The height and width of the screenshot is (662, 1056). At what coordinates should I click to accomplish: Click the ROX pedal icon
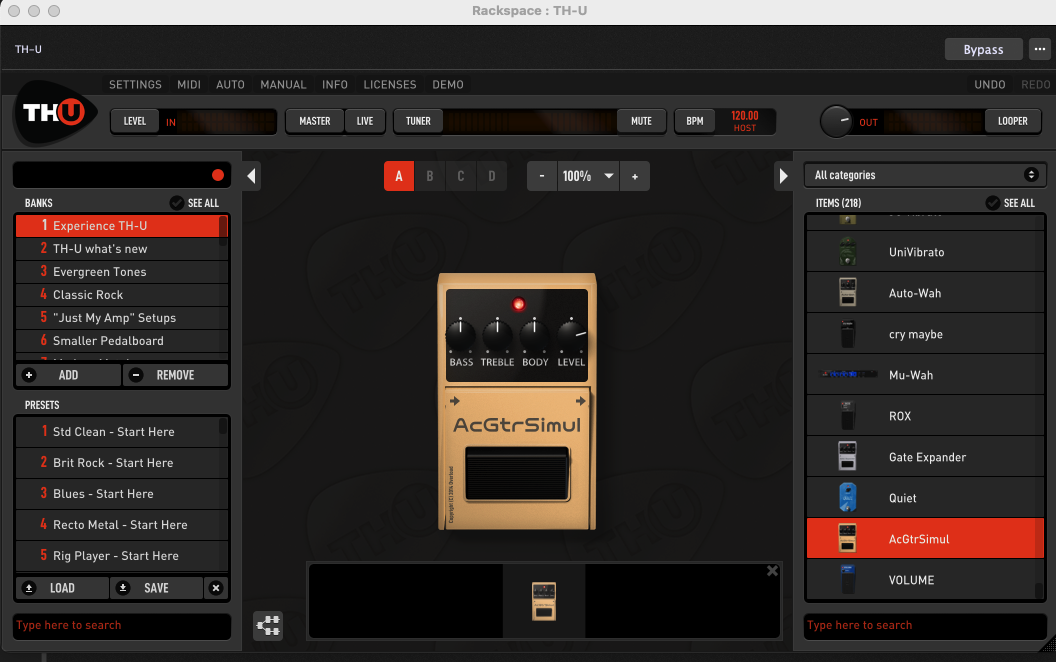click(x=848, y=416)
